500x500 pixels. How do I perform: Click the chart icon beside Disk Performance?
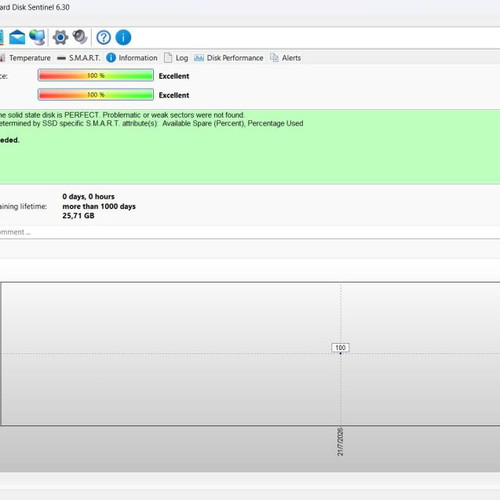pos(199,58)
